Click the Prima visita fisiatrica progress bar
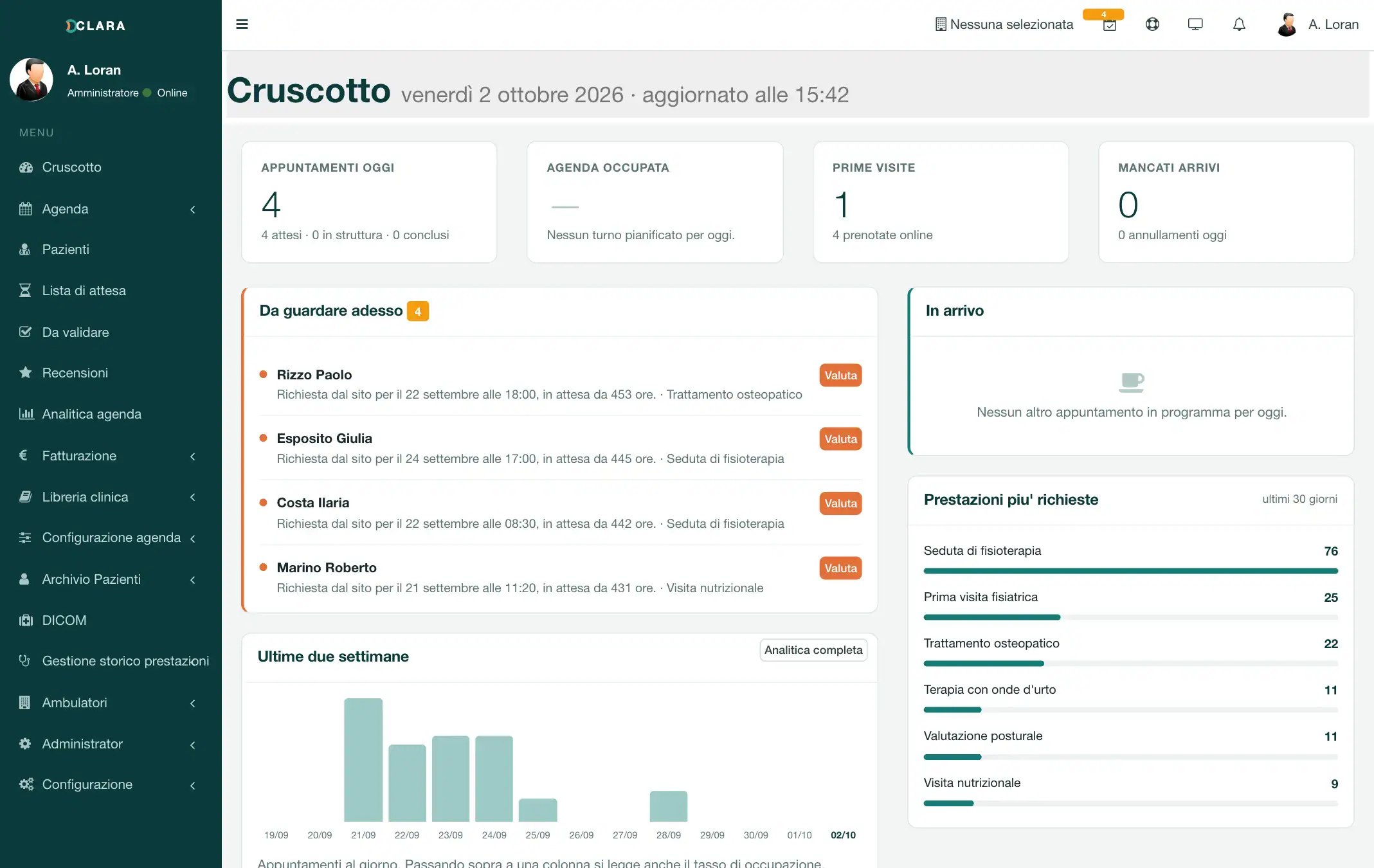Image resolution: width=1374 pixels, height=868 pixels. pos(1130,617)
